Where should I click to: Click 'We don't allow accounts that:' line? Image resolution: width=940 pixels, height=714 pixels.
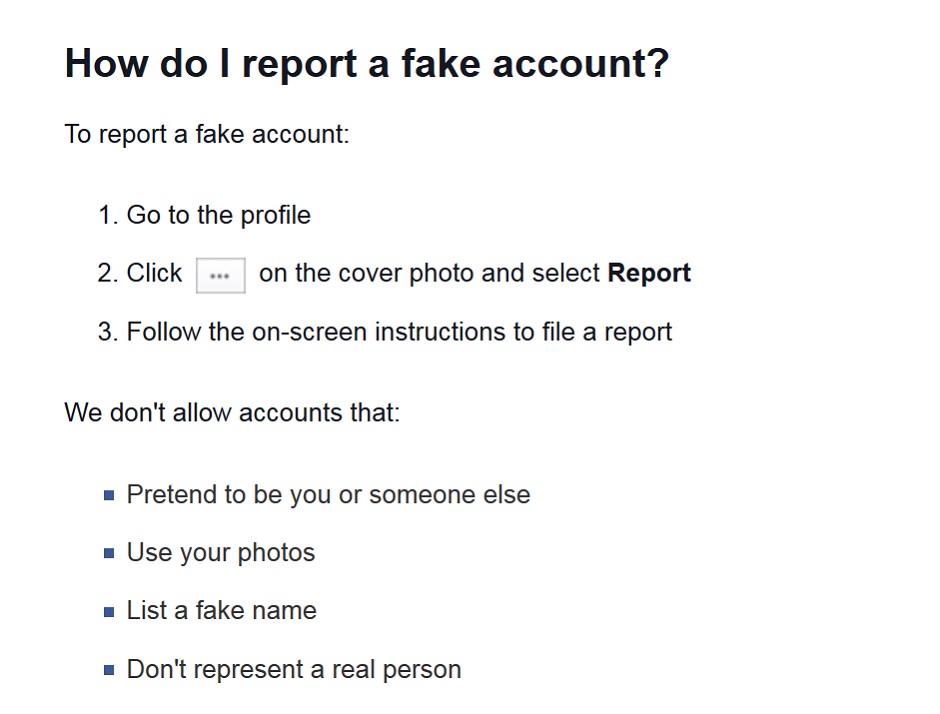232,412
